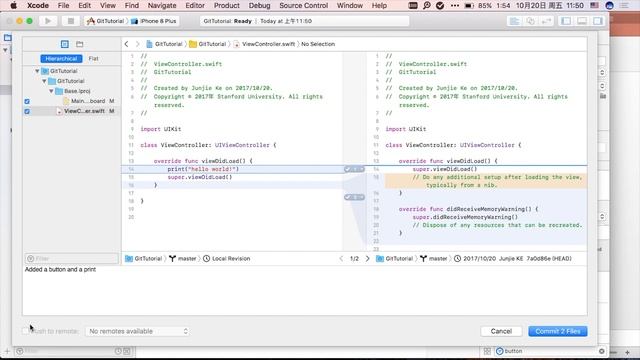Click the battery icon in menu bar
The image size is (640, 360).
[x=469, y=5]
